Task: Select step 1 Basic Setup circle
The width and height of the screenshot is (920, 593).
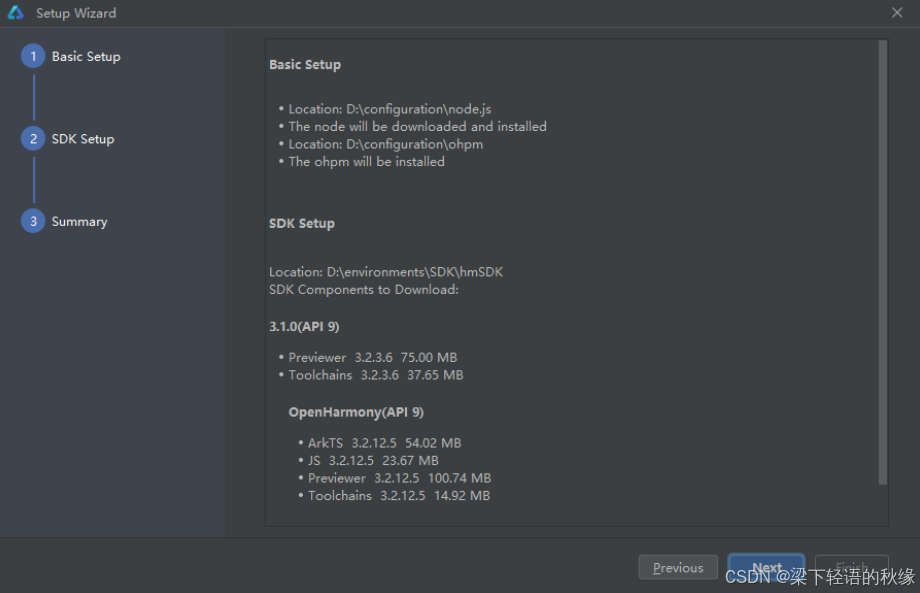Action: [x=33, y=56]
